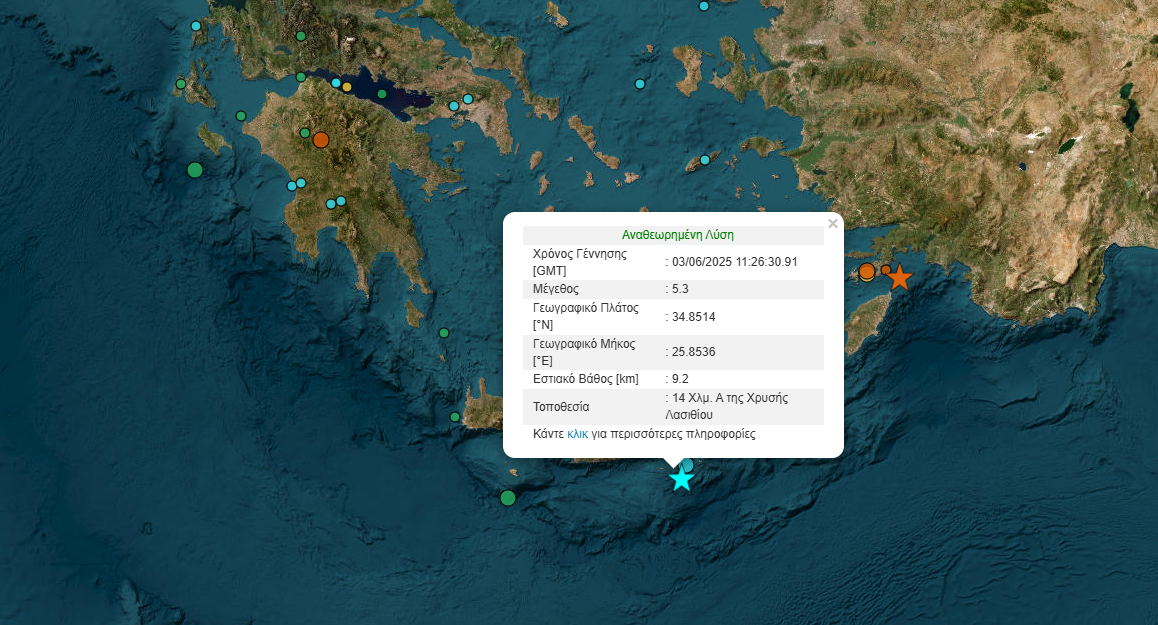Select the cyan circle at the map's top edge

pyautogui.click(x=704, y=6)
